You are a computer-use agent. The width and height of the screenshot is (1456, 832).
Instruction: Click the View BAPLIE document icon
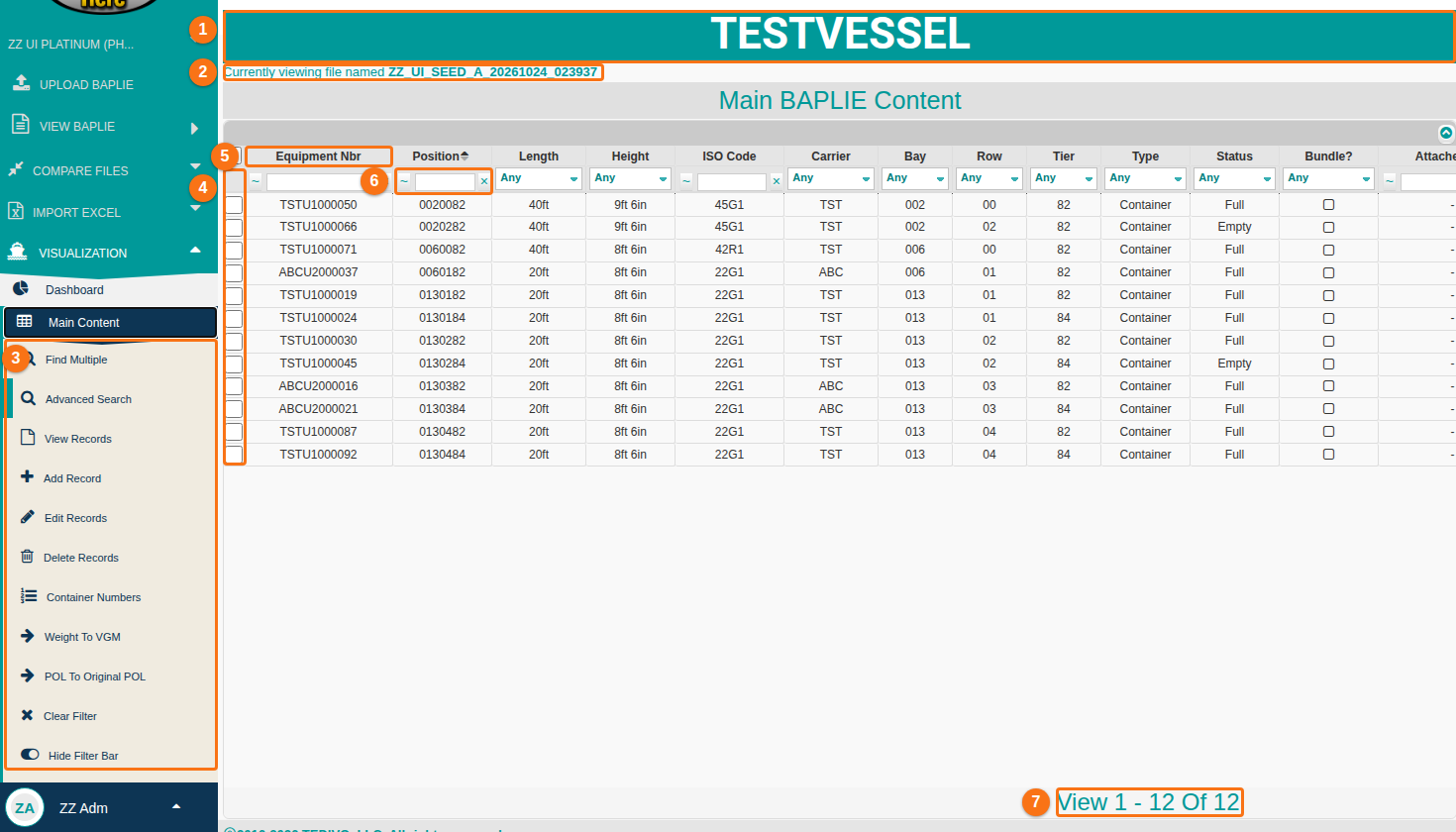[20, 124]
